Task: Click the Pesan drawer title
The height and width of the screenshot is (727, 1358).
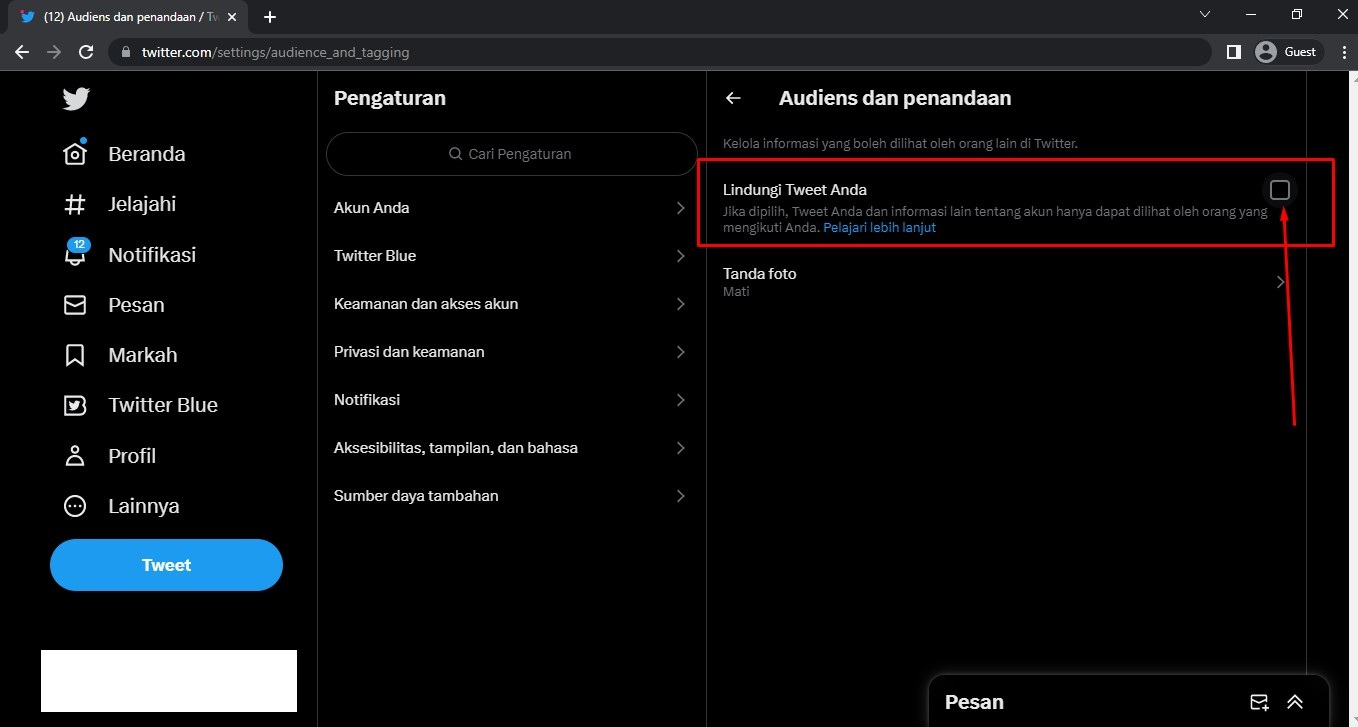Action: tap(974, 702)
